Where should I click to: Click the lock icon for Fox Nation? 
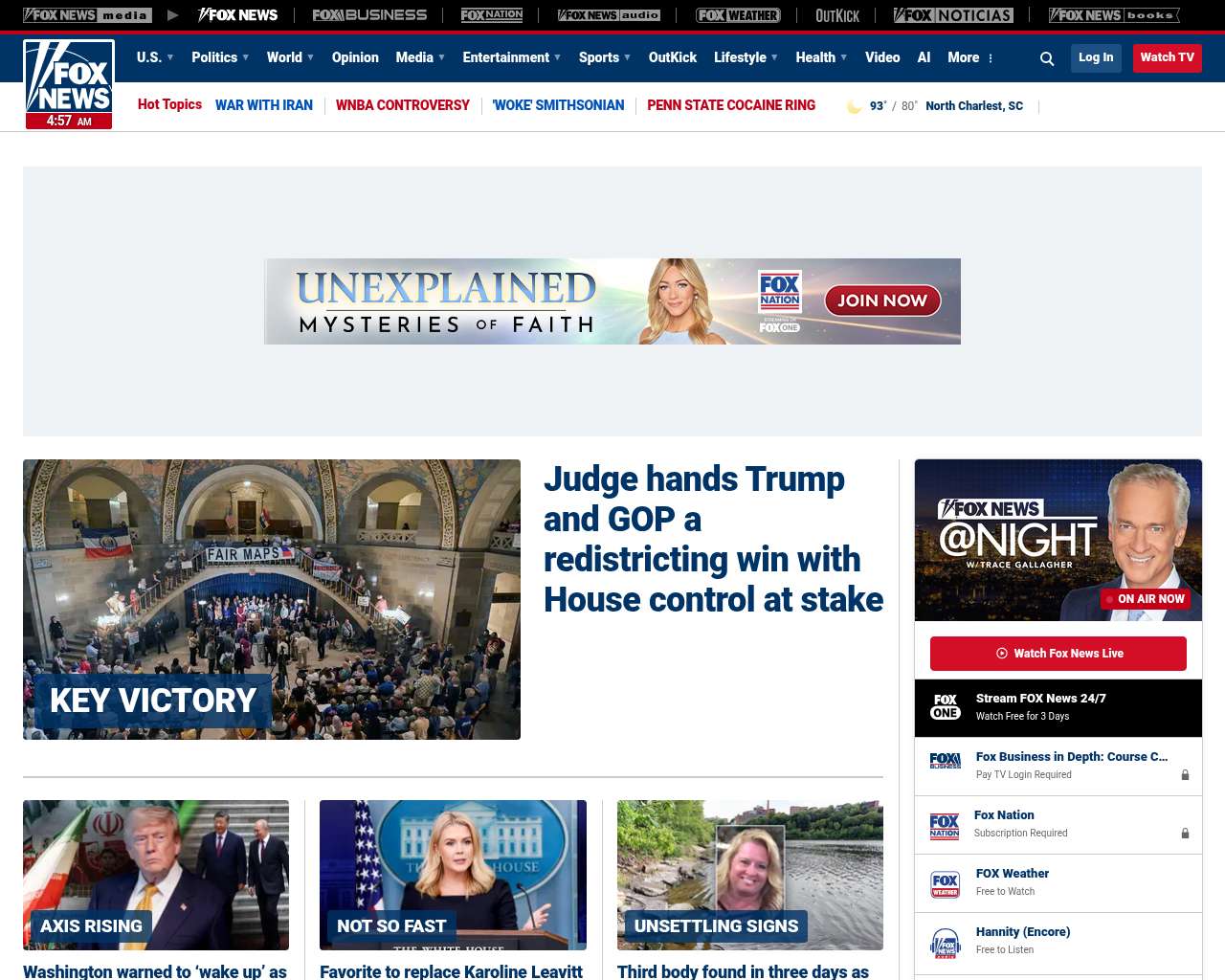click(1185, 834)
